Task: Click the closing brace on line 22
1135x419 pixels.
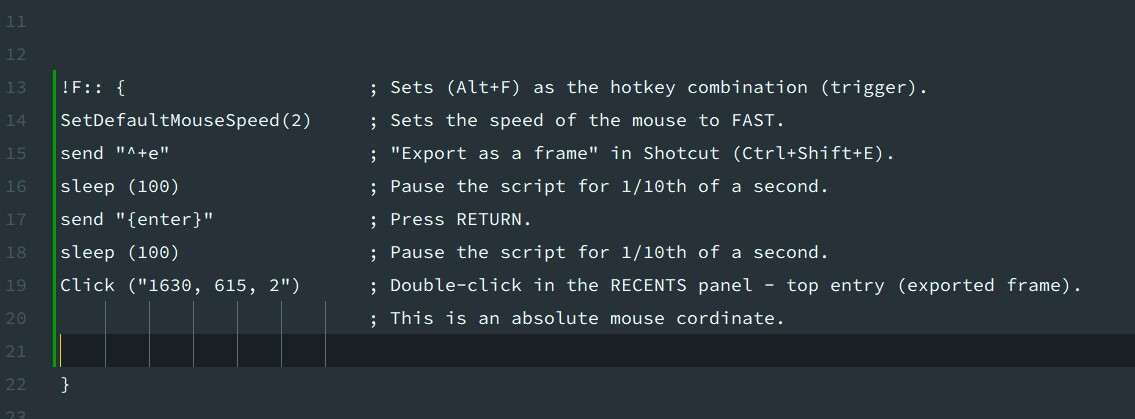Action: pyautogui.click(x=66, y=385)
